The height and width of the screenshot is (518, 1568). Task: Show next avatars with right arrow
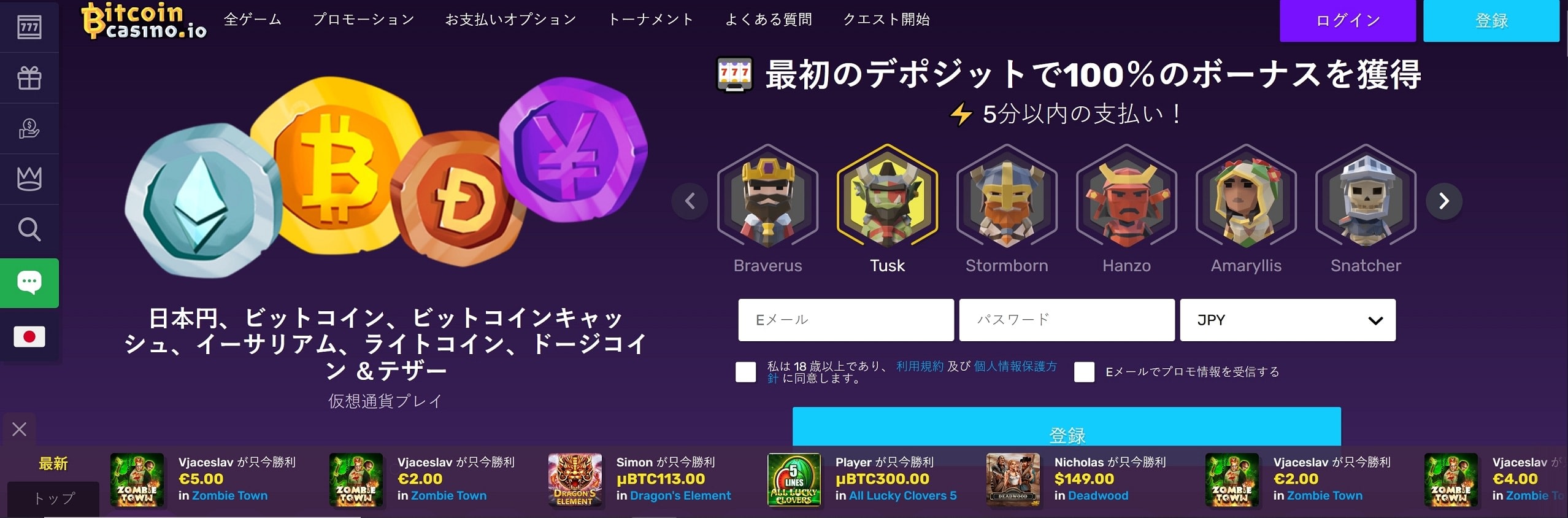(x=1444, y=201)
